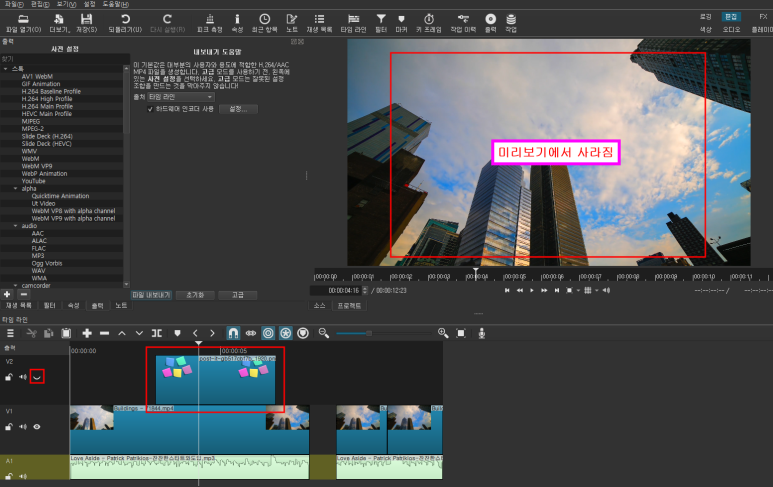This screenshot has height=487, width=773.
Task: Click the timeline Append plus icon
Action: (87, 333)
